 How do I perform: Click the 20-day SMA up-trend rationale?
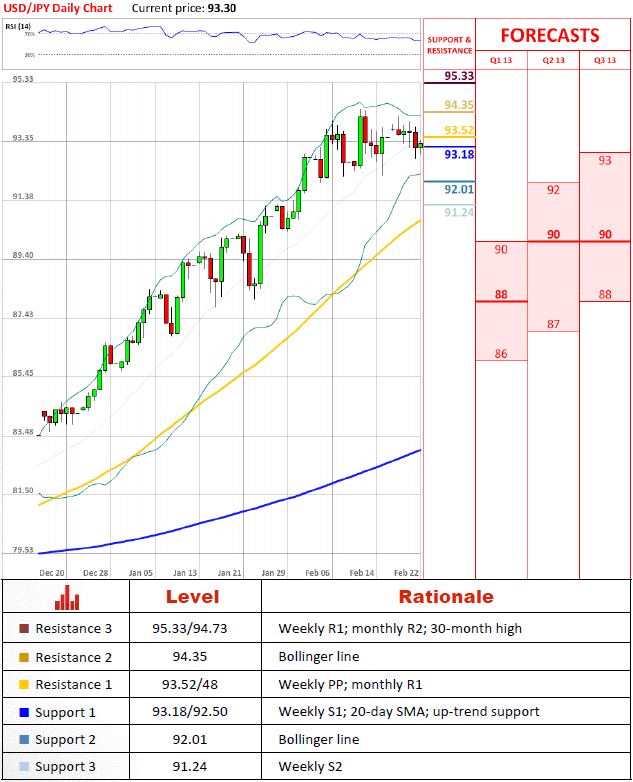click(x=409, y=711)
